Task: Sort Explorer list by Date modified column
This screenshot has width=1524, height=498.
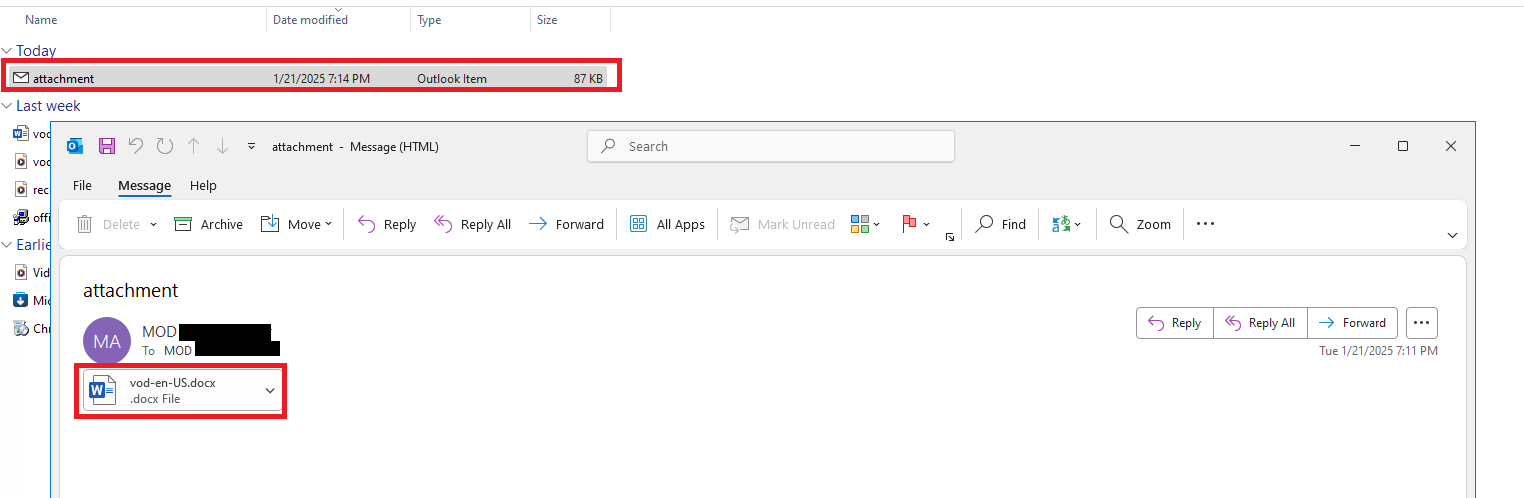Action: pos(310,20)
